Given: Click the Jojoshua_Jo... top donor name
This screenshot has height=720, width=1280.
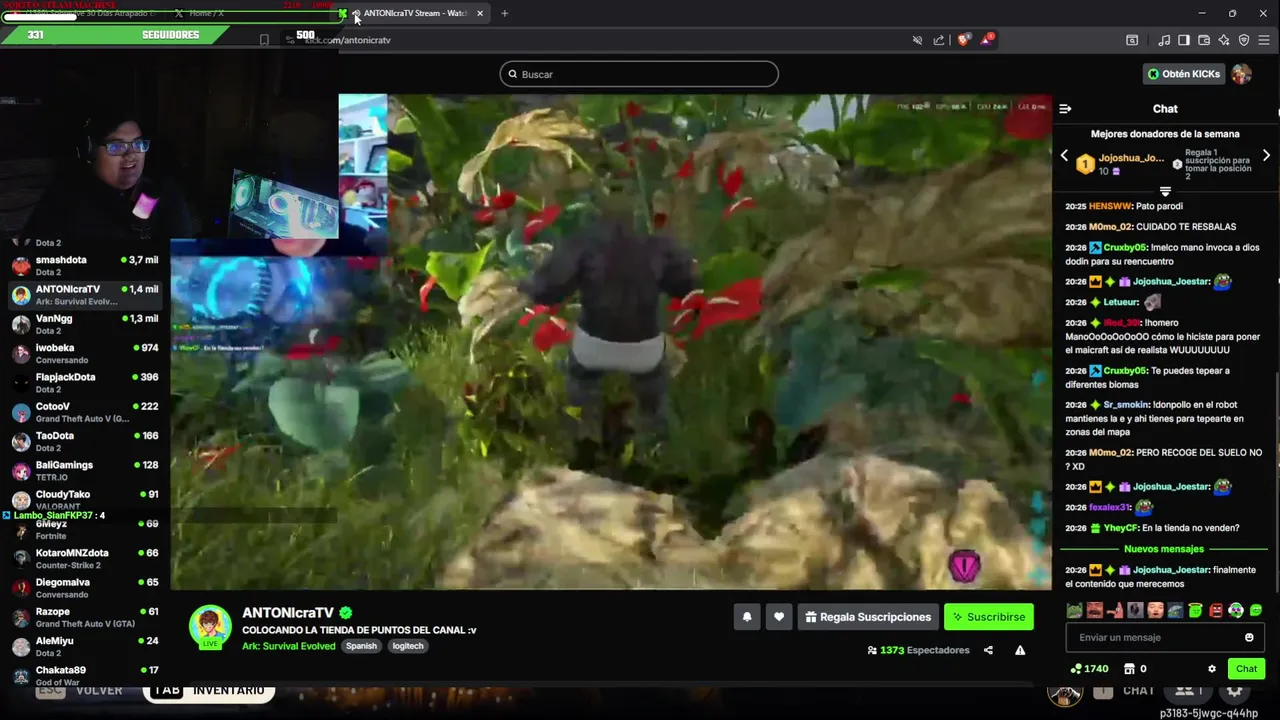Looking at the screenshot, I should [x=1131, y=158].
